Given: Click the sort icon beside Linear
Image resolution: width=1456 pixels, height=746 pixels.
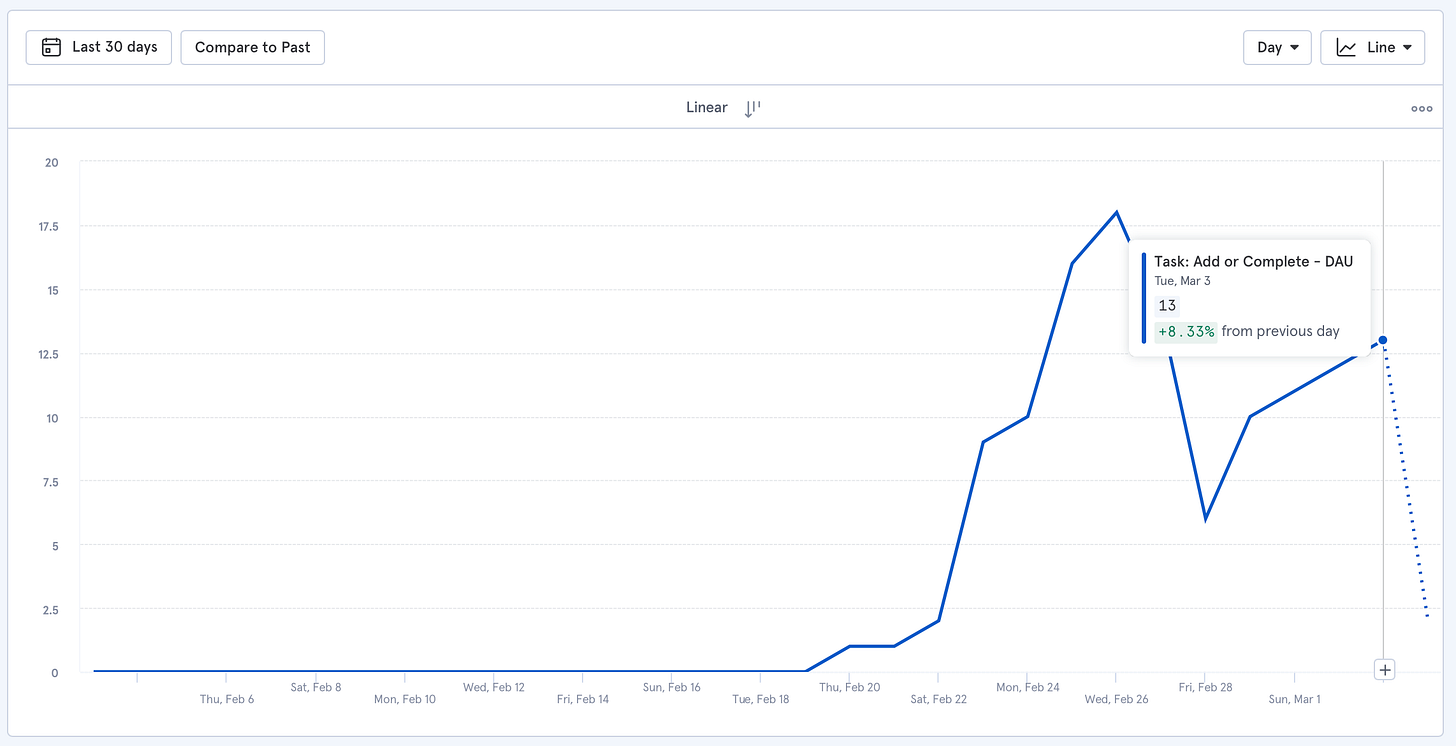Looking at the screenshot, I should (x=752, y=108).
